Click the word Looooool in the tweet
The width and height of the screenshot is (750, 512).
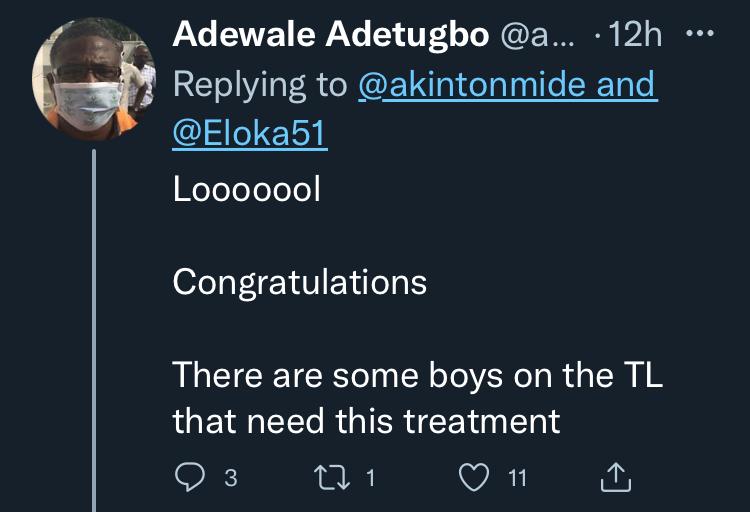[247, 191]
